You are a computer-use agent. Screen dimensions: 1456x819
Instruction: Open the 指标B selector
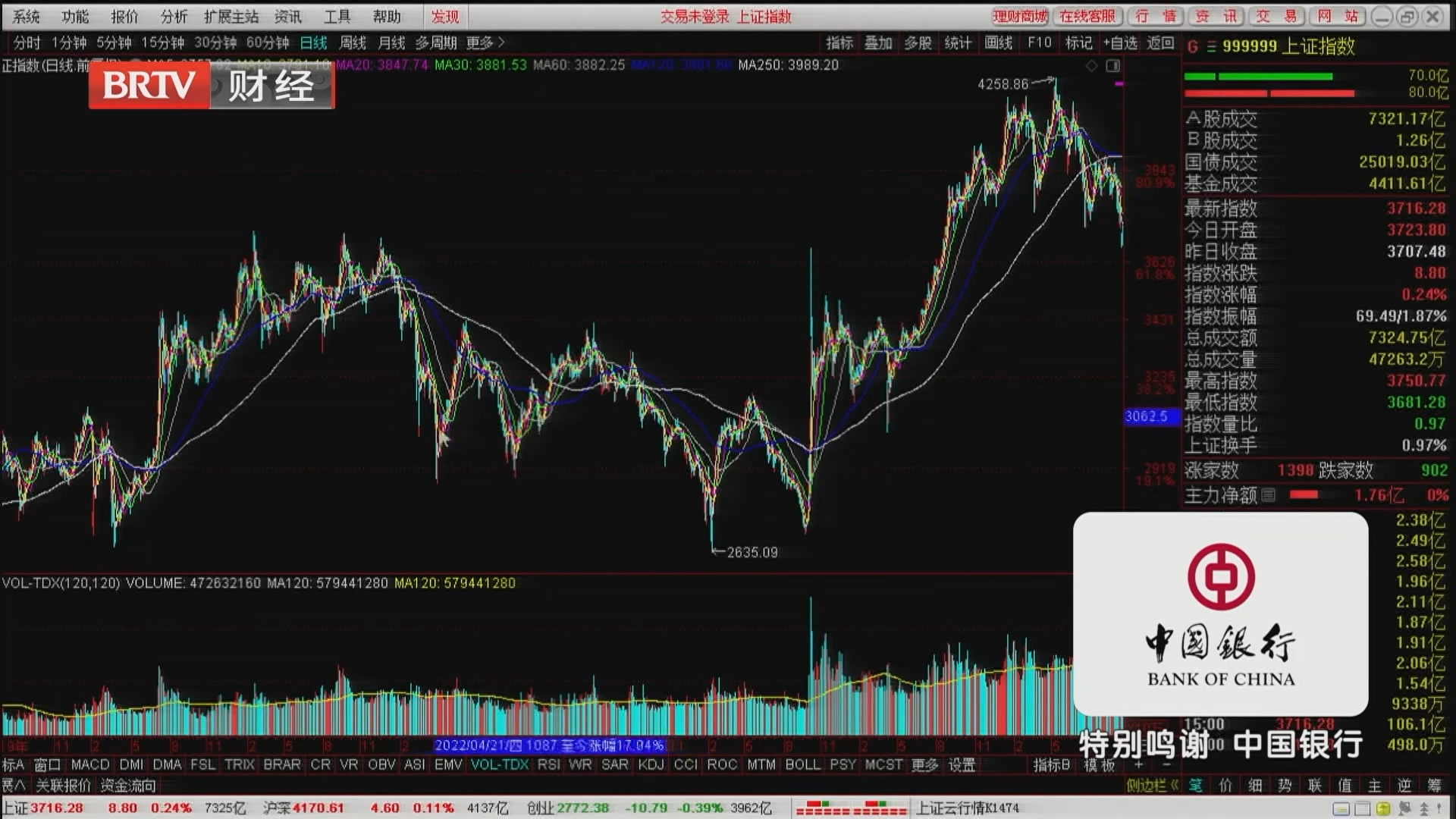[x=1051, y=765]
